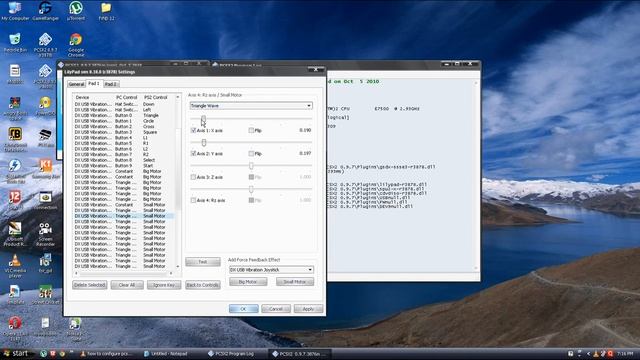Click the Axis 3 Z axis slider handle

(251, 165)
